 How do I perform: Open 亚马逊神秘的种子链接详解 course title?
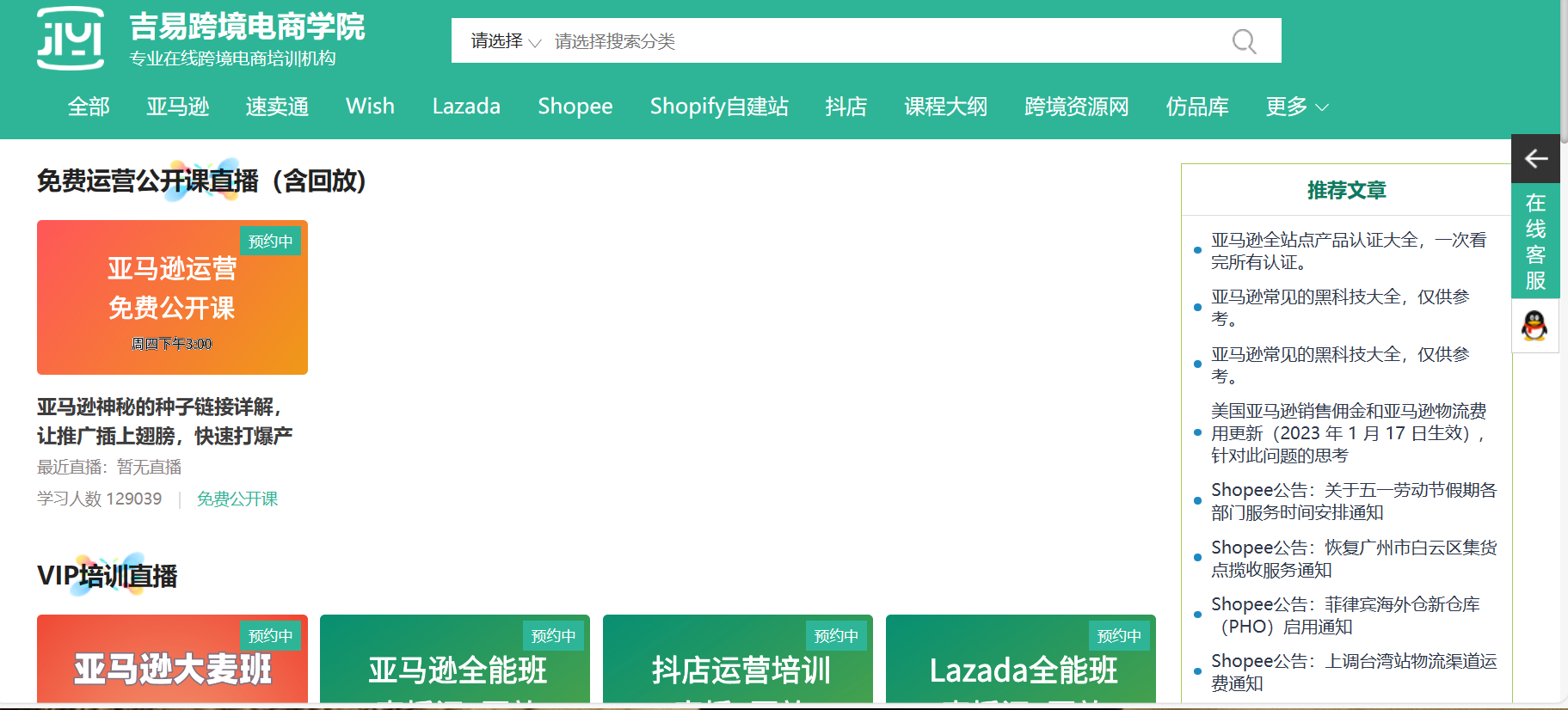pyautogui.click(x=165, y=421)
